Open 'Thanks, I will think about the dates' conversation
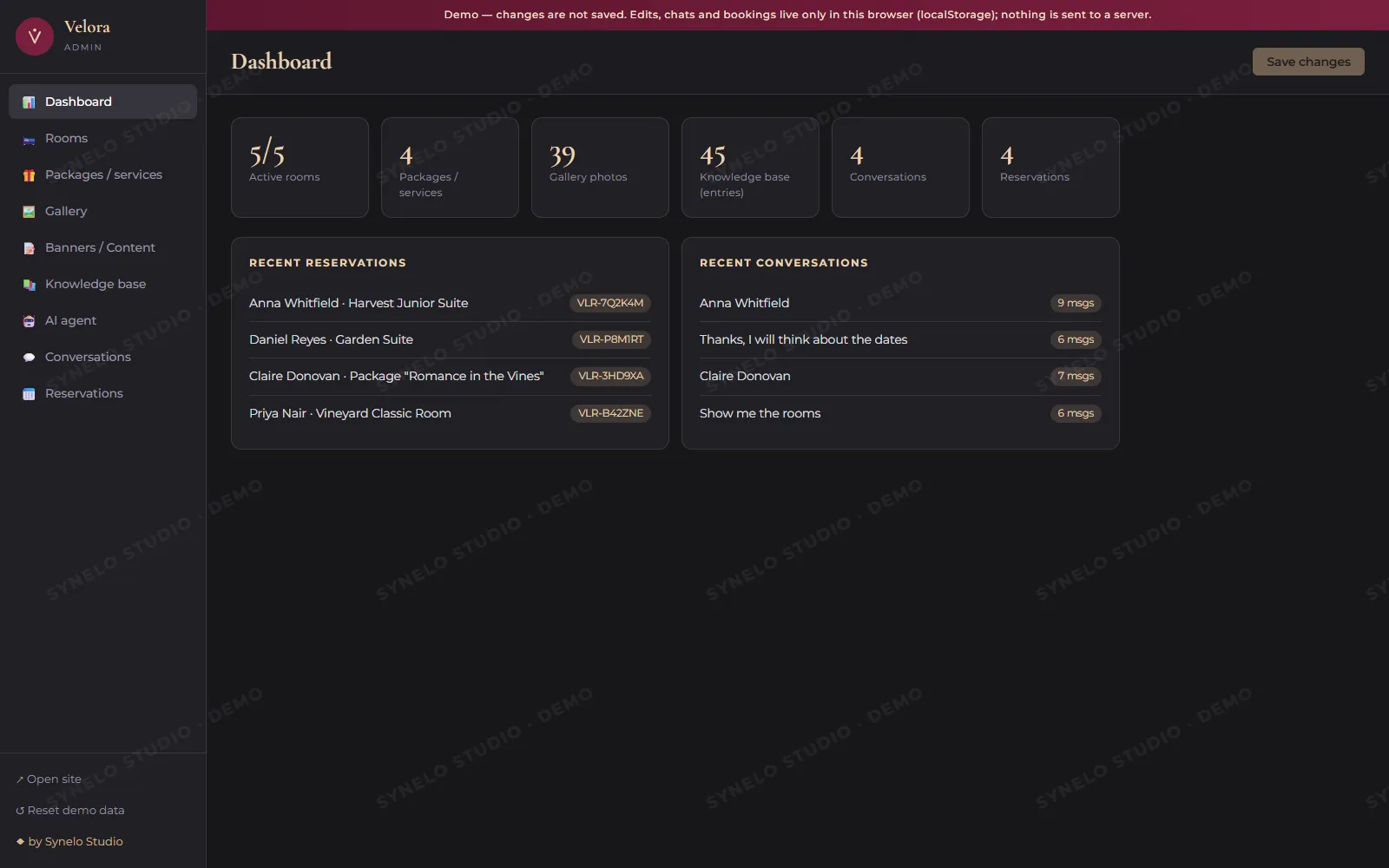This screenshot has width=1389, height=868. point(900,339)
